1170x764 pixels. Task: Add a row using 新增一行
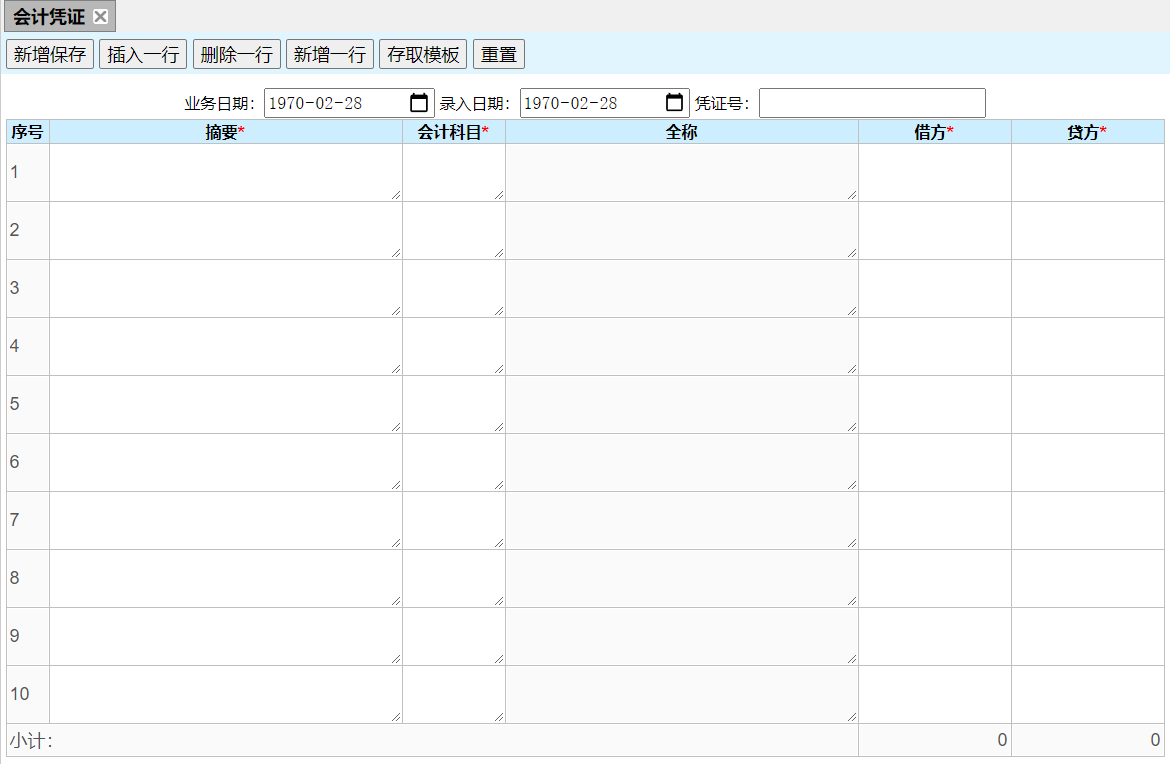[329, 55]
